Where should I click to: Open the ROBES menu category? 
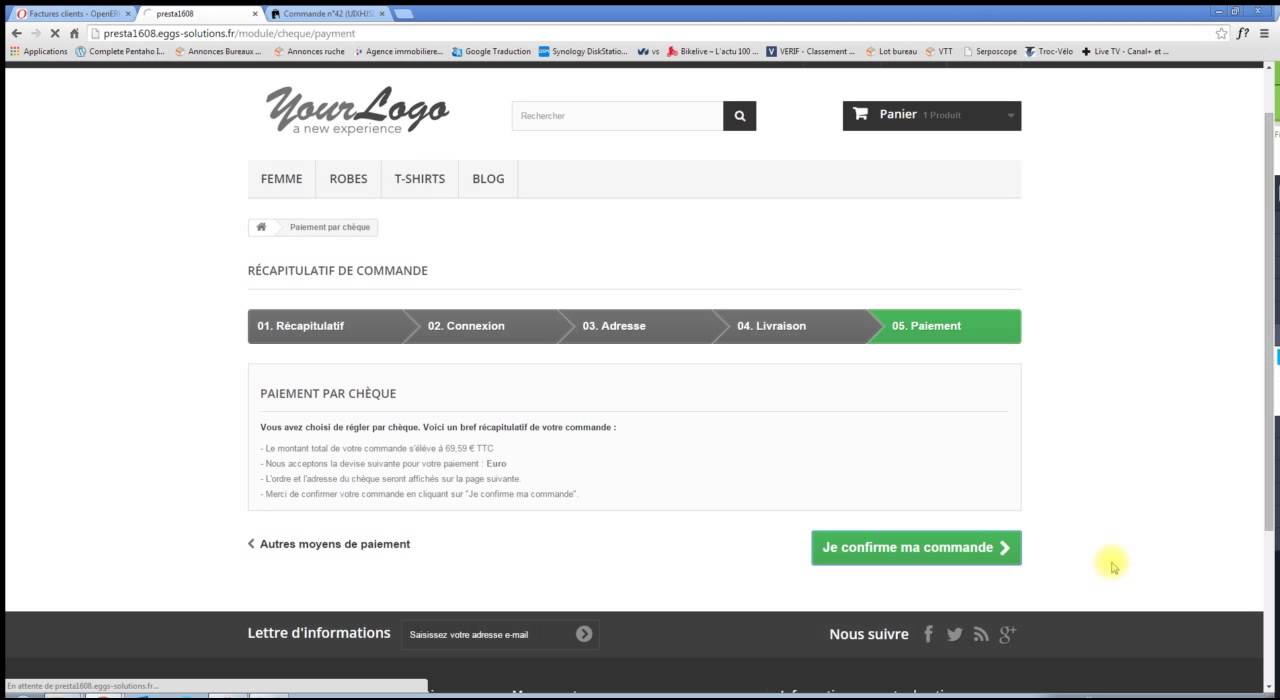(348, 179)
